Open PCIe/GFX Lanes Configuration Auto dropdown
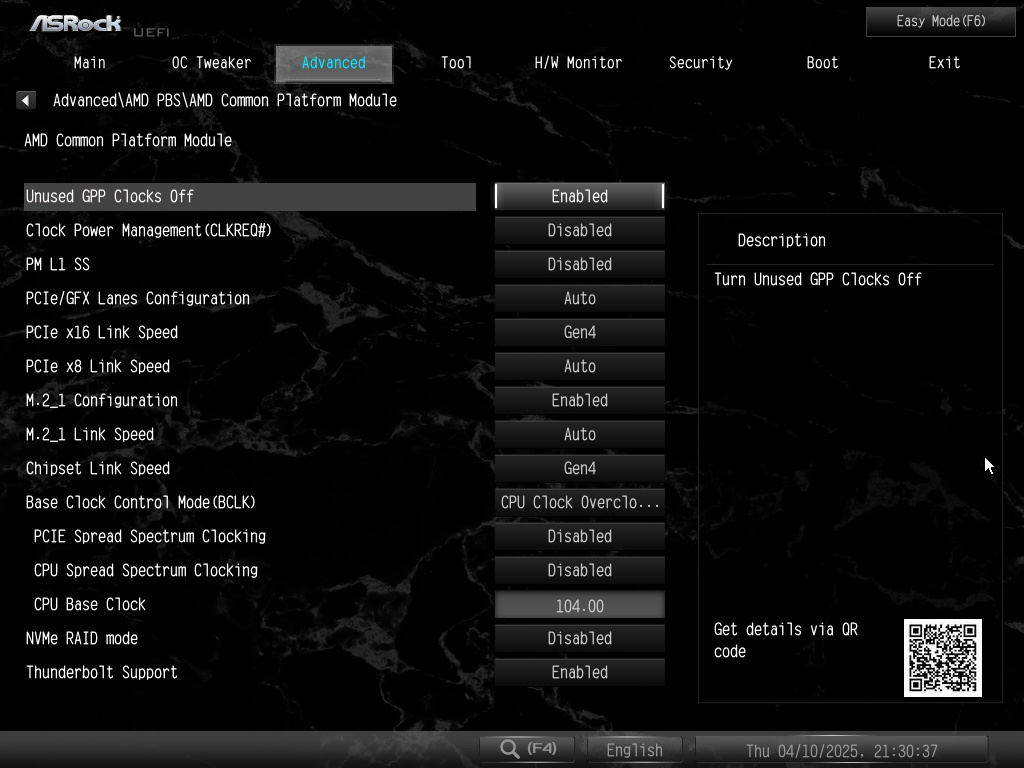Screen dimensions: 1024x768 click(579, 298)
